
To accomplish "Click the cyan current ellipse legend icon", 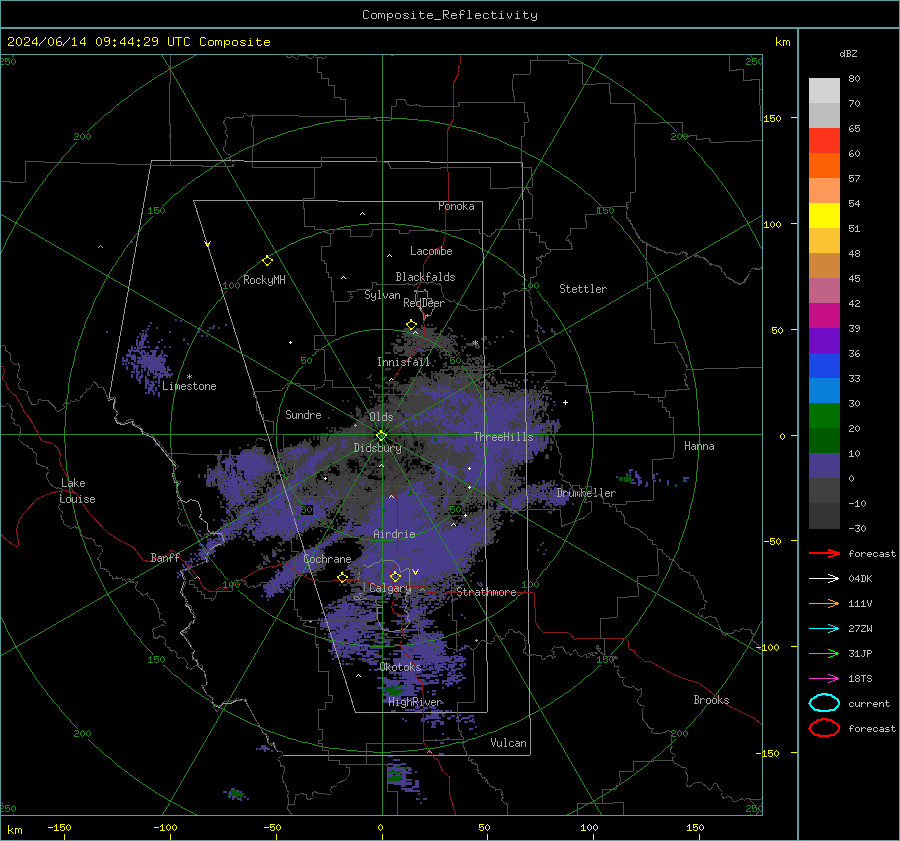I will click(x=824, y=703).
